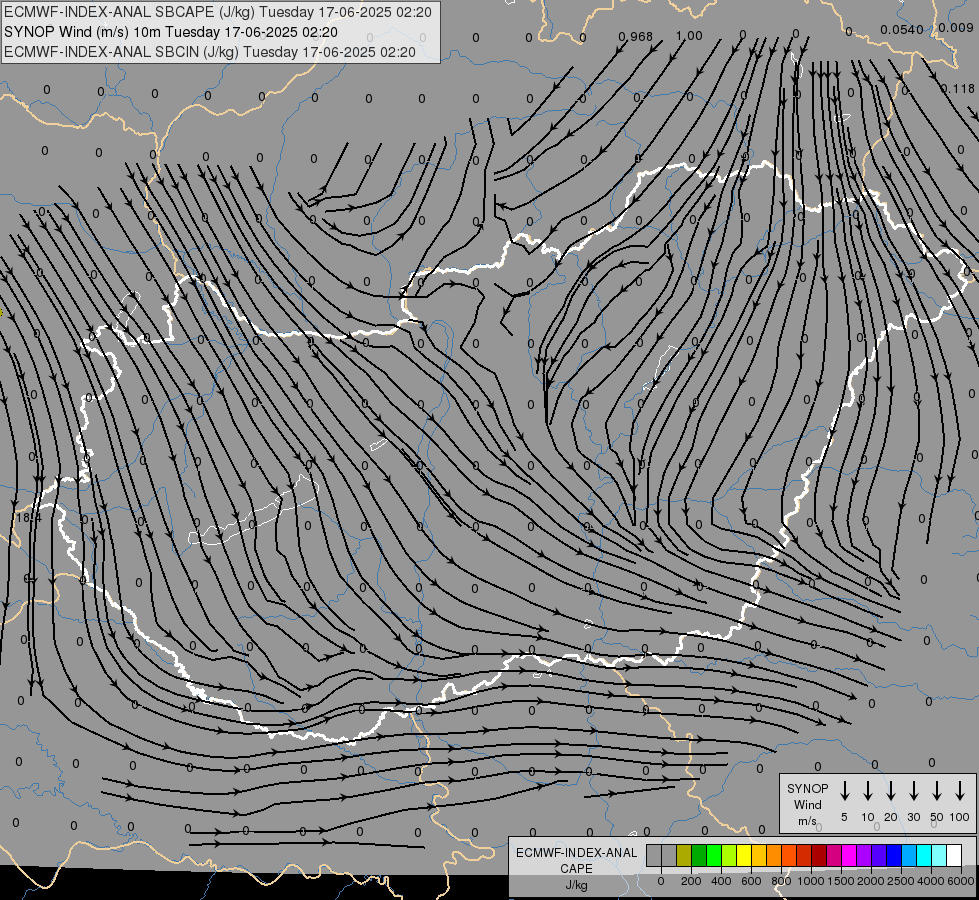Screen dimensions: 979x900
Task: Click the 200 label on CAPE scale
Action: pos(691,881)
